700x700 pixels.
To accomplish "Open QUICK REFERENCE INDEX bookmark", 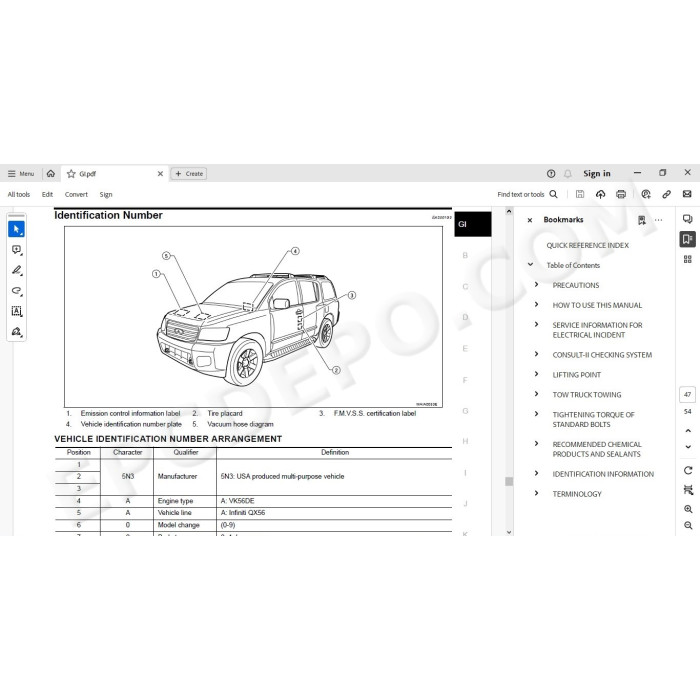I will [x=588, y=245].
